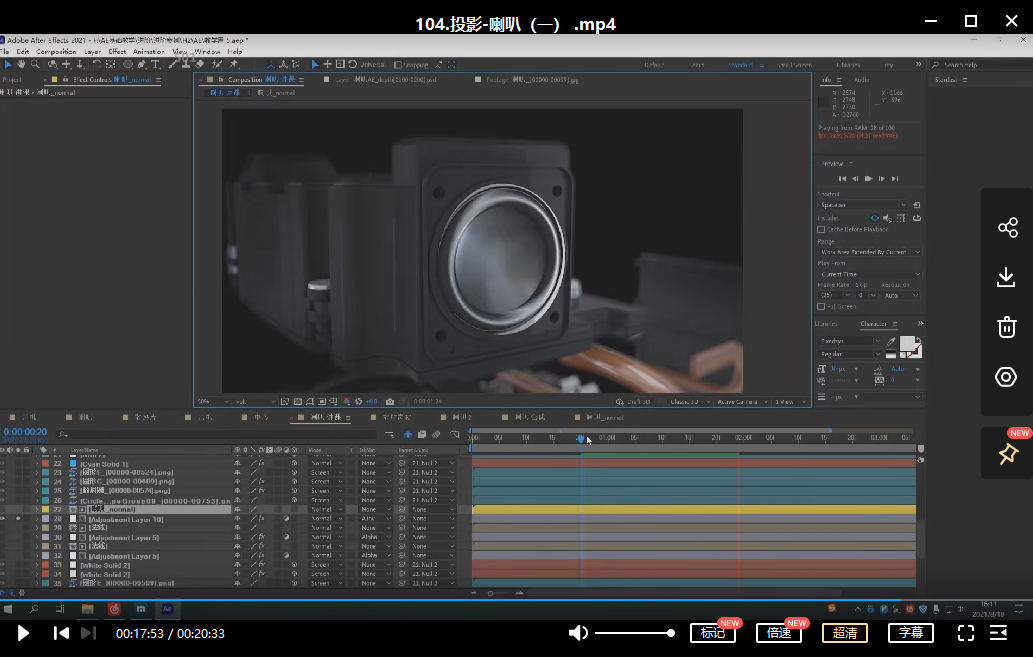Click the snapshot camera icon below viewer
This screenshot has height=657, width=1033.
389,401
